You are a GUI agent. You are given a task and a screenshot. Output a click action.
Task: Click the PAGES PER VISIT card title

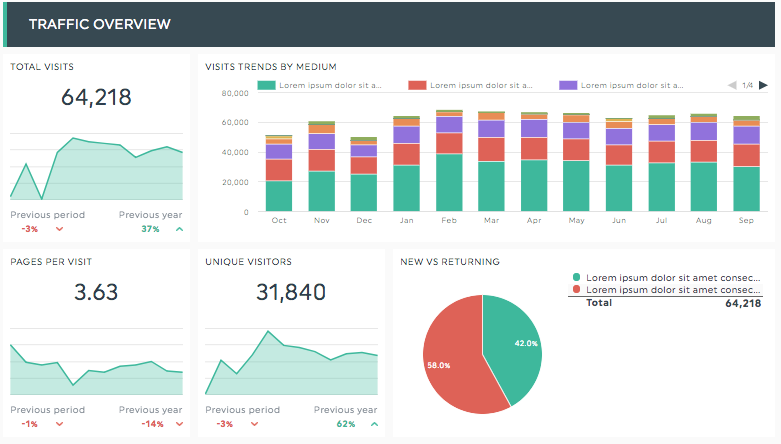(x=51, y=262)
